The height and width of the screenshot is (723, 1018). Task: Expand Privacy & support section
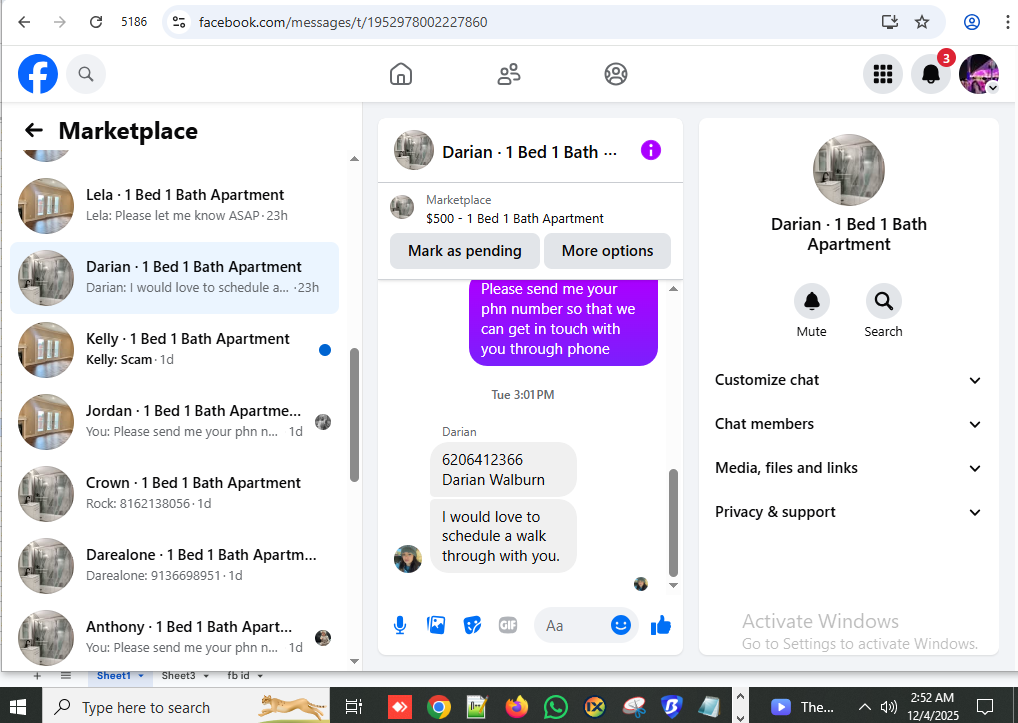848,512
